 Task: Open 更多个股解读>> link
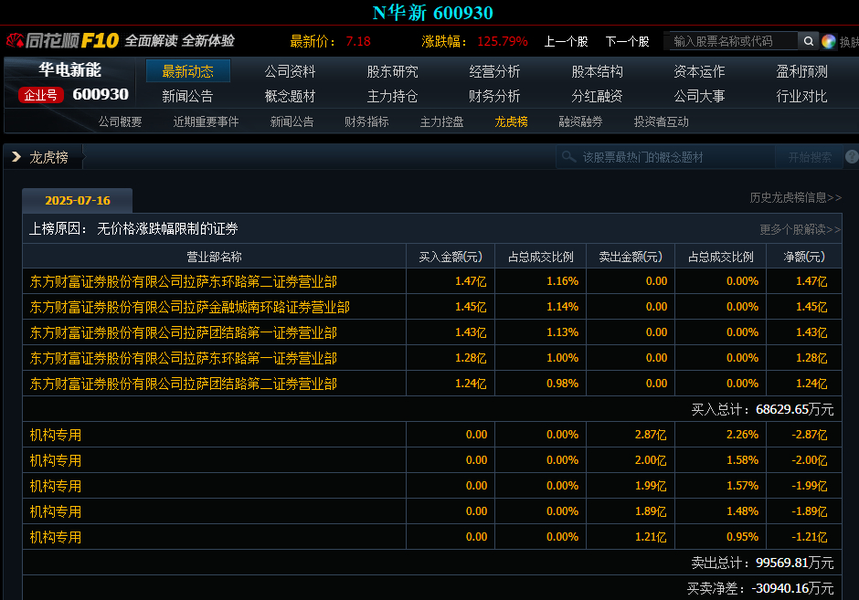pos(800,229)
